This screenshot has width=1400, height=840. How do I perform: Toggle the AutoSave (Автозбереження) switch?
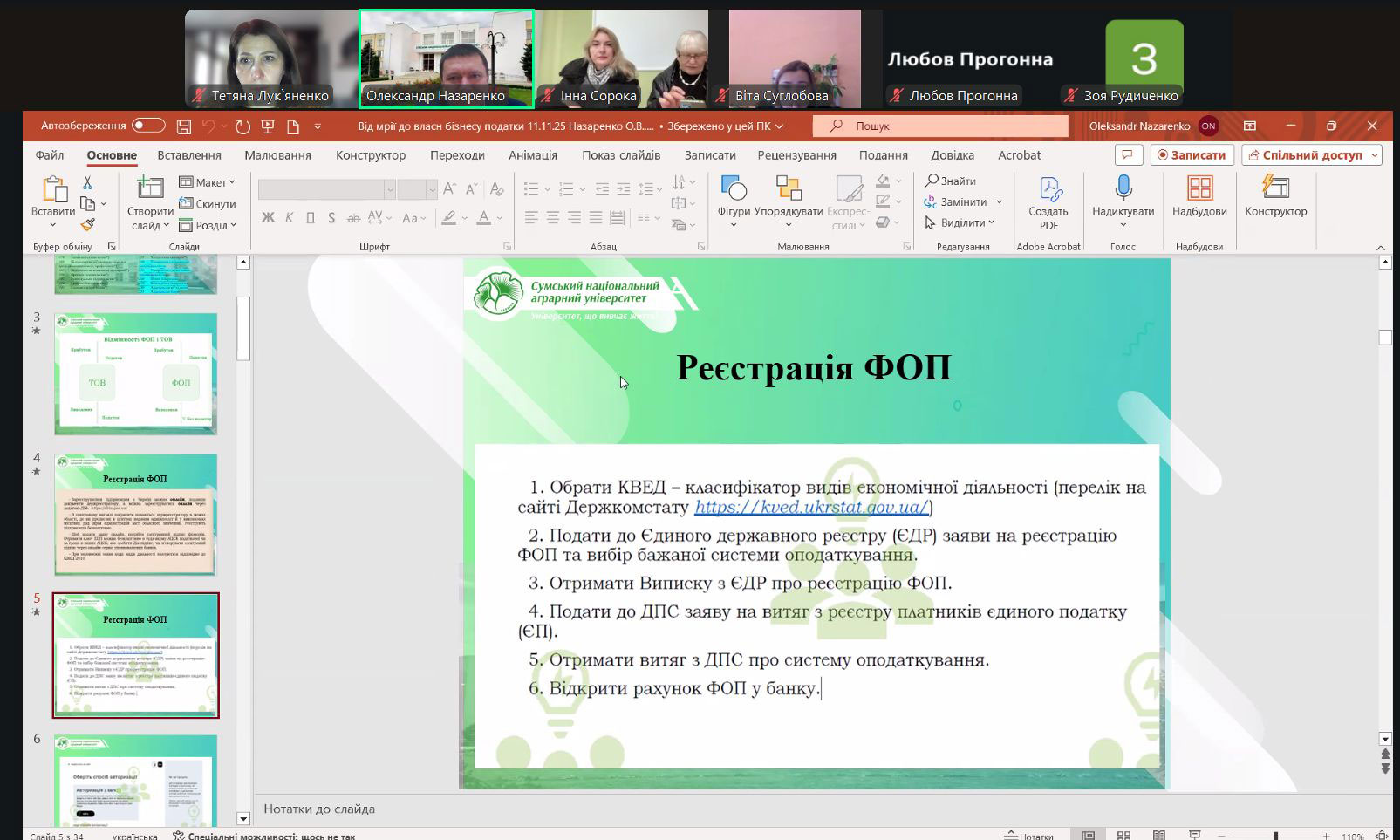click(148, 126)
